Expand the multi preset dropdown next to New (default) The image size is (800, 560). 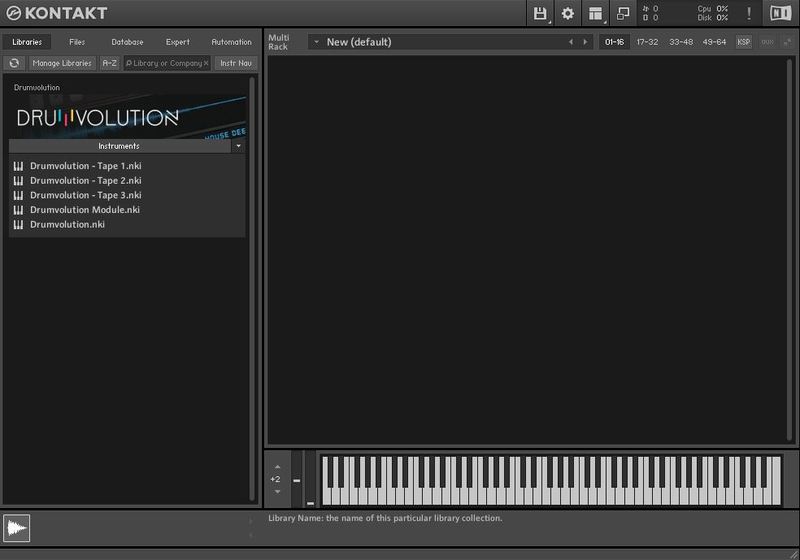[316, 42]
